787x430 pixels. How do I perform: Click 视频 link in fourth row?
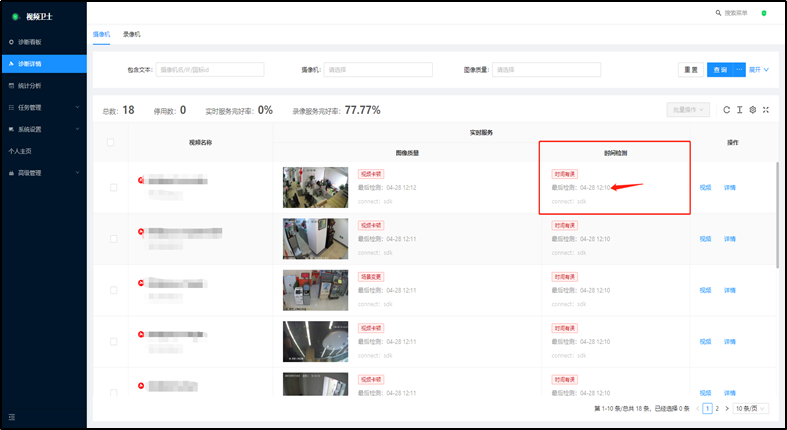tap(705, 342)
